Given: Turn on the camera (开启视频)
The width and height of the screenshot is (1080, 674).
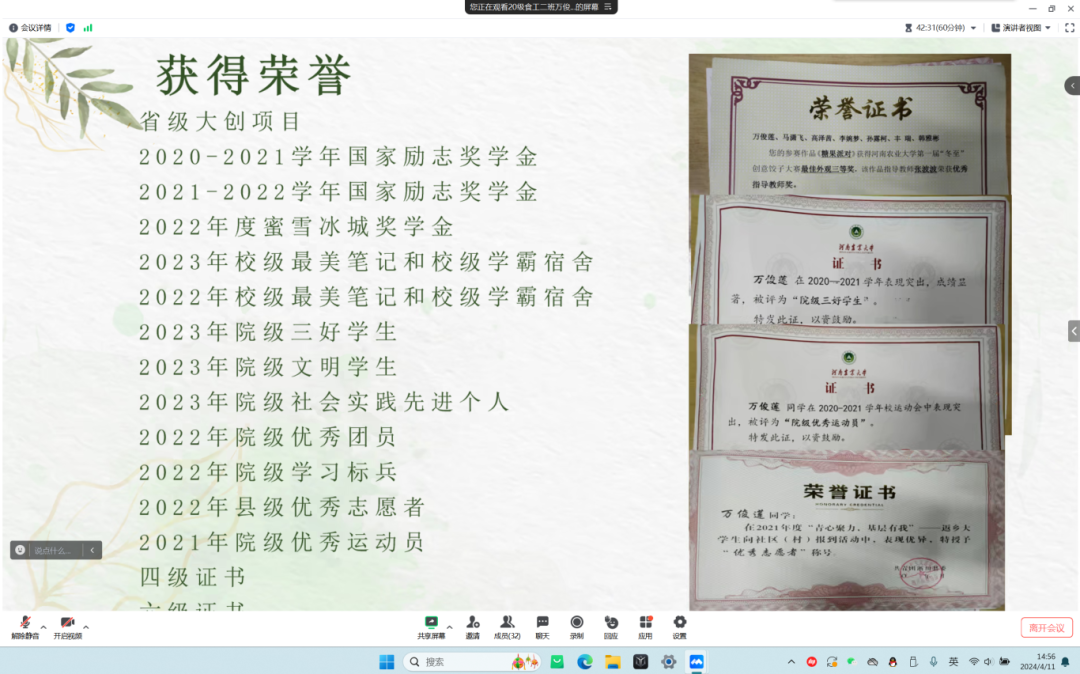Looking at the screenshot, I should coord(67,624).
